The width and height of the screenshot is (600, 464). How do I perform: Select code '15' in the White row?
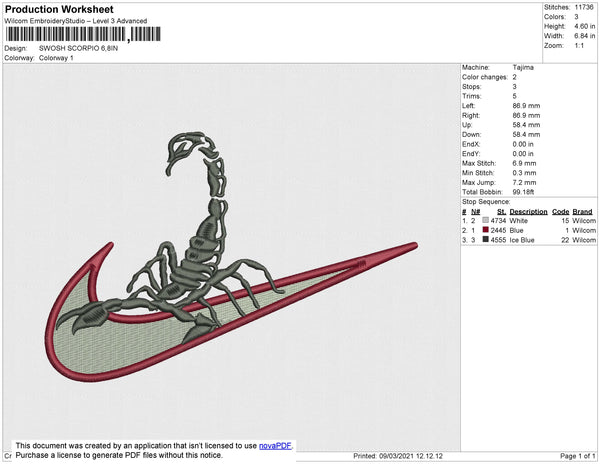[566, 221]
